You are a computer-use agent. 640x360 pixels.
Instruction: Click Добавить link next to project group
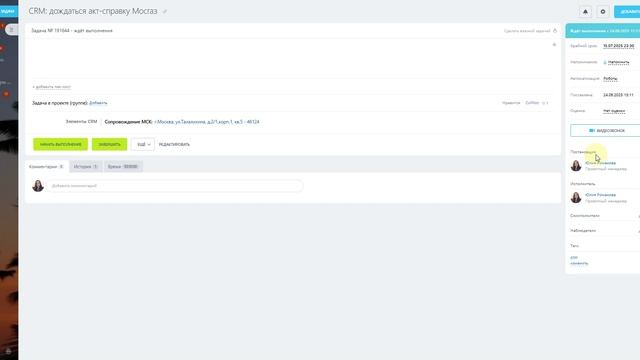[x=98, y=103]
